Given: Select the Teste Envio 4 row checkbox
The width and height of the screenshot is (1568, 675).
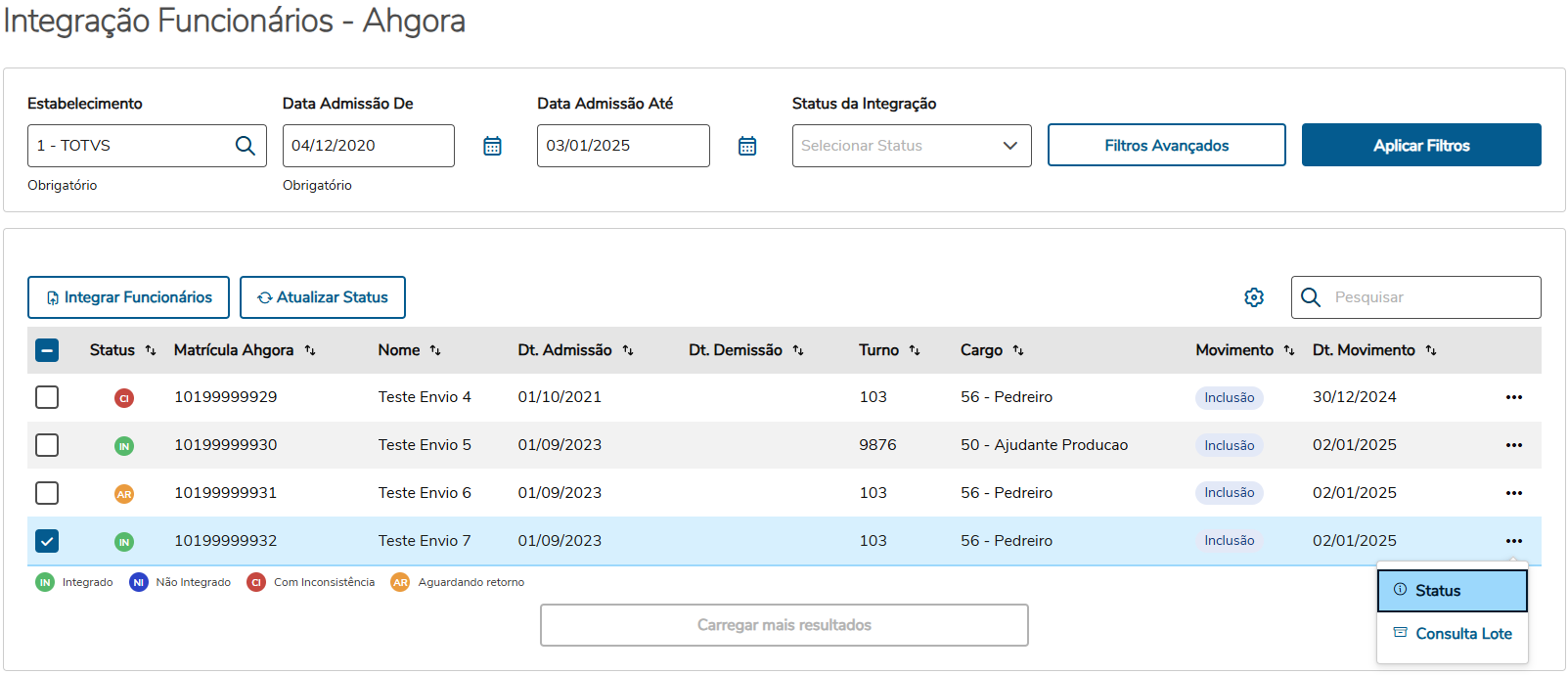Looking at the screenshot, I should click(x=47, y=397).
